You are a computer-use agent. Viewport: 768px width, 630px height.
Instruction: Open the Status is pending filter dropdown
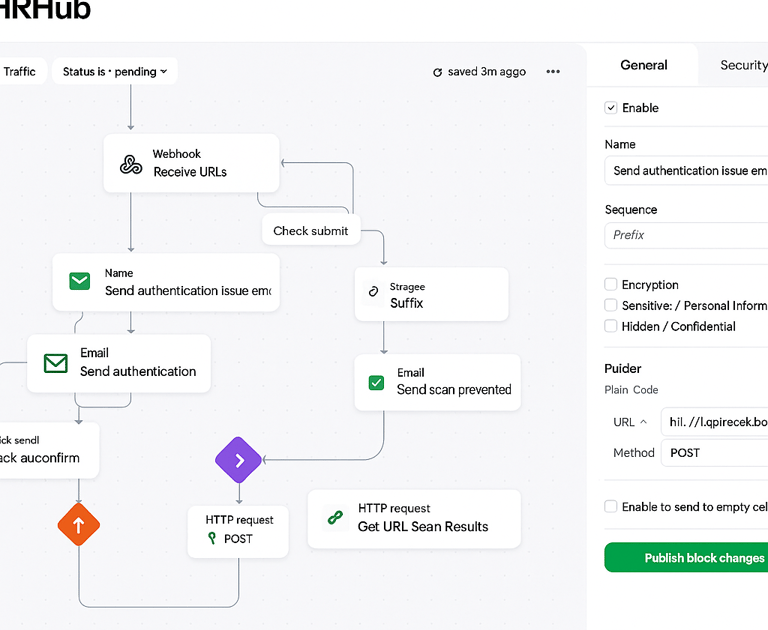click(x=114, y=72)
